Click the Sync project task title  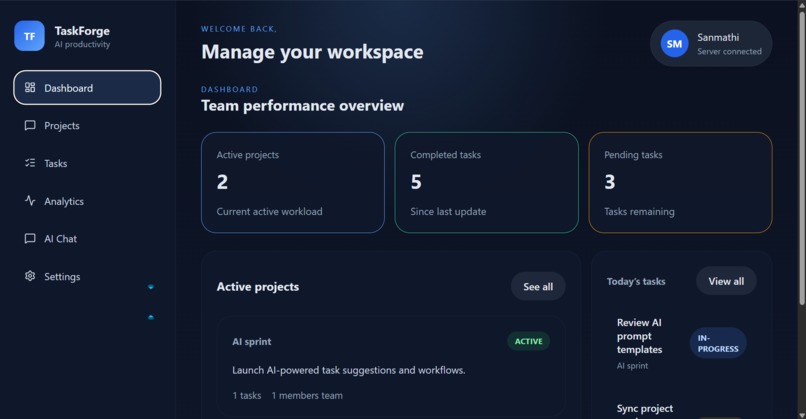click(x=645, y=409)
